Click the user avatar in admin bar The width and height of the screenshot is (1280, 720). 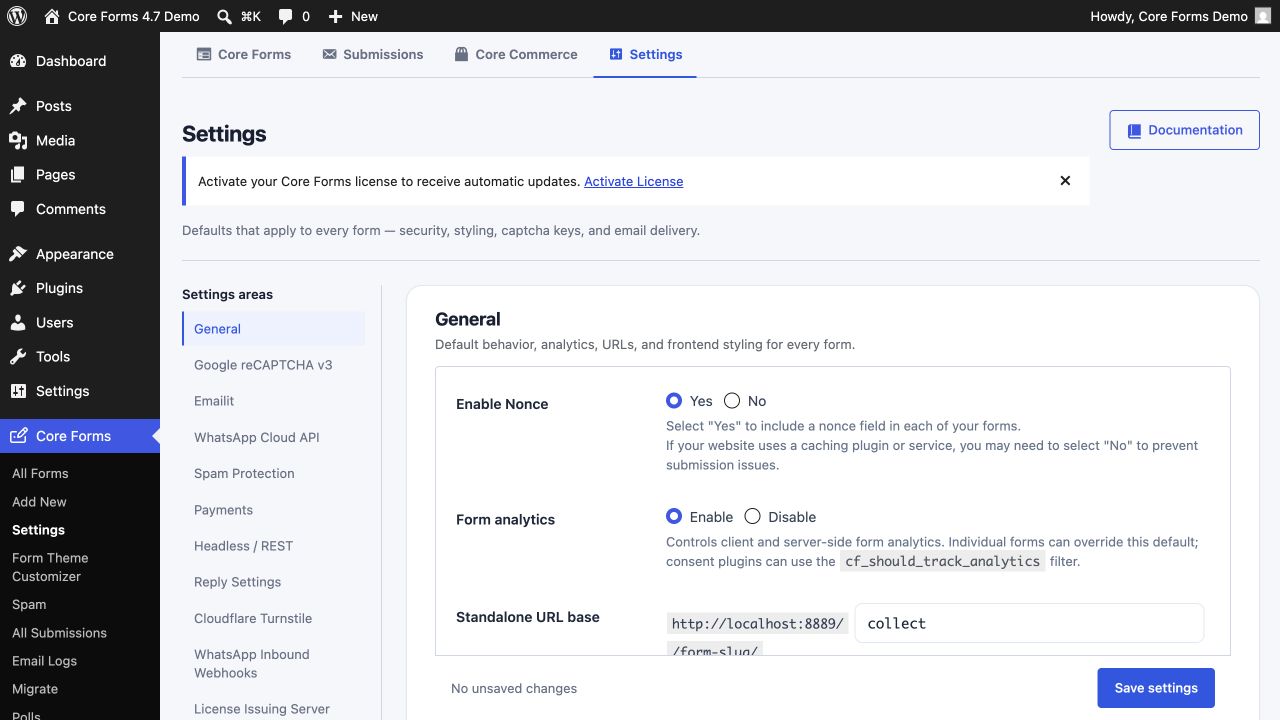click(1263, 16)
